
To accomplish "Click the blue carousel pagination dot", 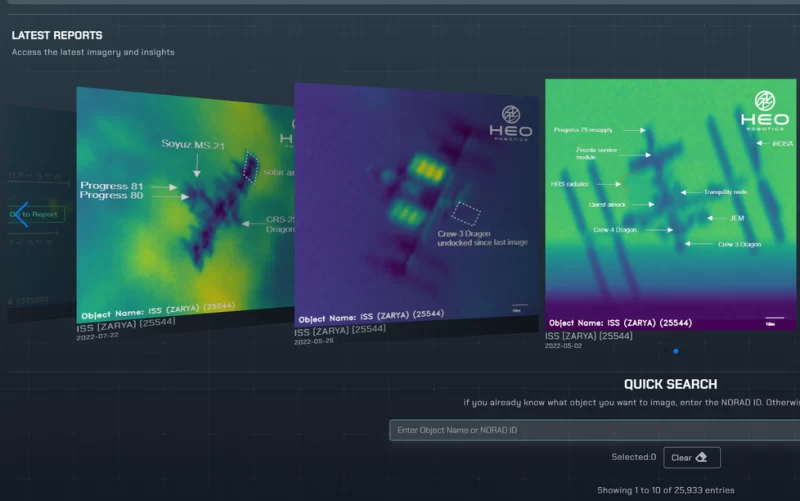I will pyautogui.click(x=676, y=351).
